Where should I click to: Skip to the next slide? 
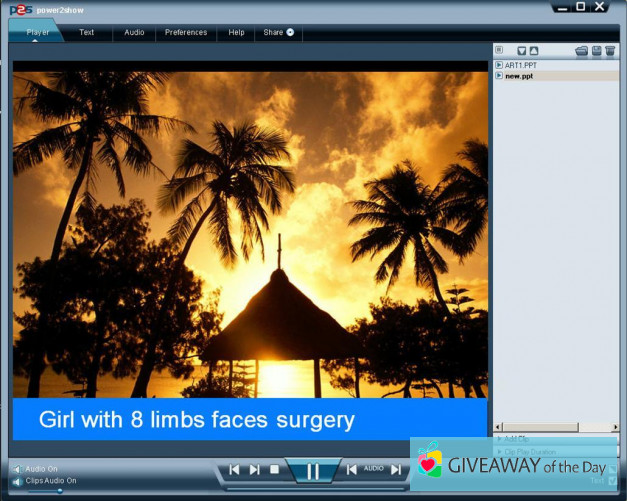(254, 469)
